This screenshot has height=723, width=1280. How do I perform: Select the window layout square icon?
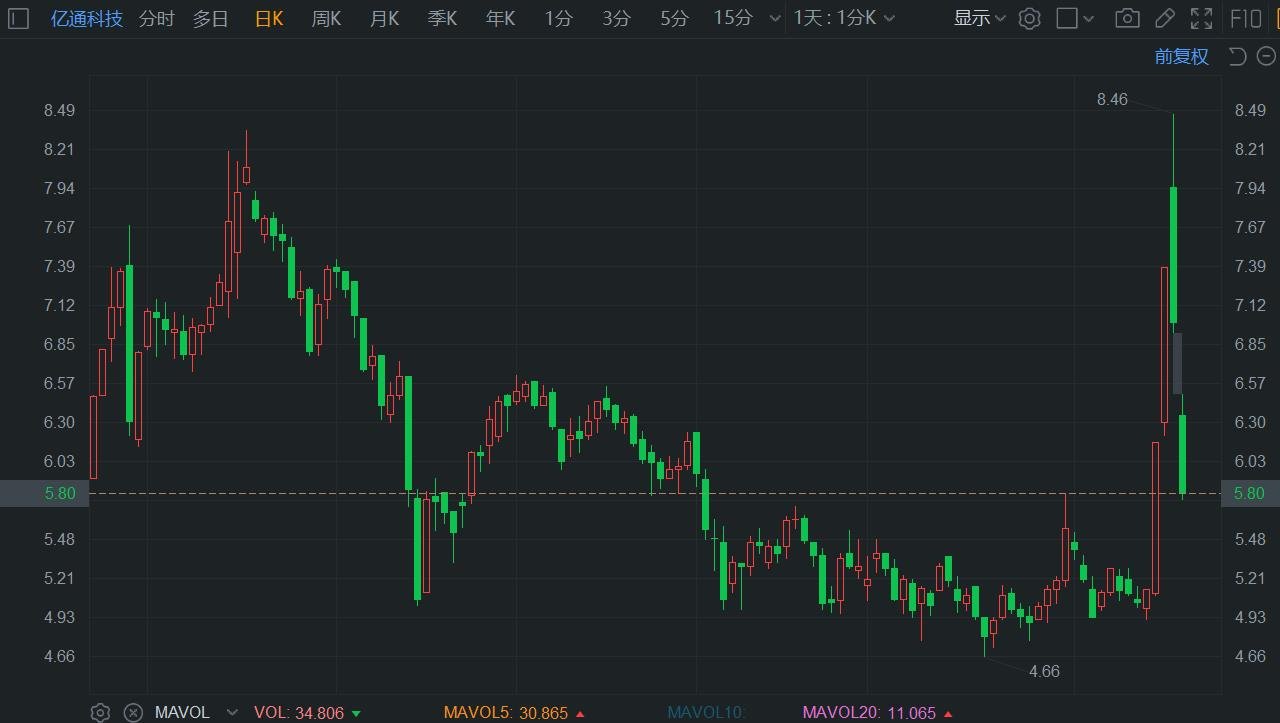pos(1067,18)
